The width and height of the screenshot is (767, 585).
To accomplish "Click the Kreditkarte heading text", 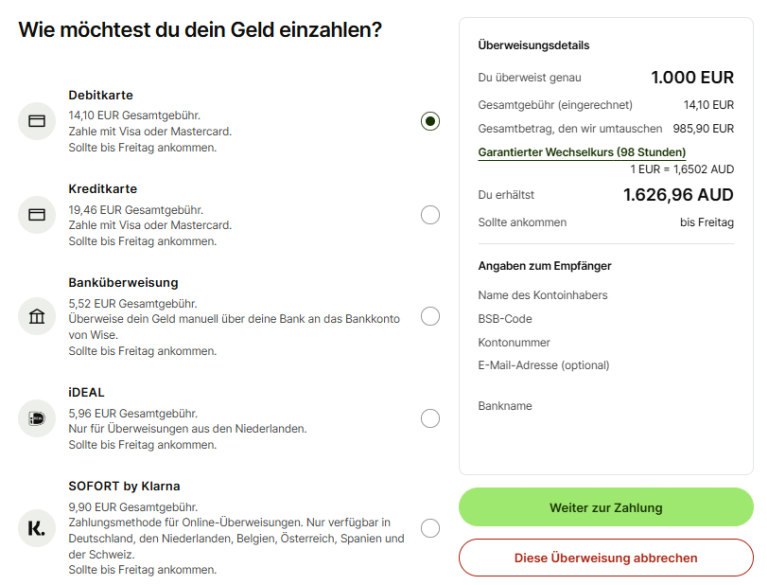I will coord(103,189).
